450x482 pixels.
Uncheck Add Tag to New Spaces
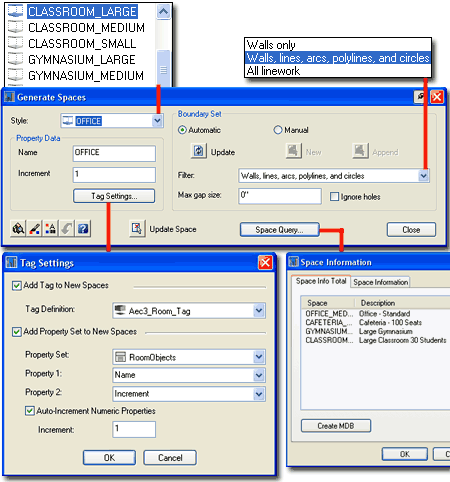pos(16,286)
